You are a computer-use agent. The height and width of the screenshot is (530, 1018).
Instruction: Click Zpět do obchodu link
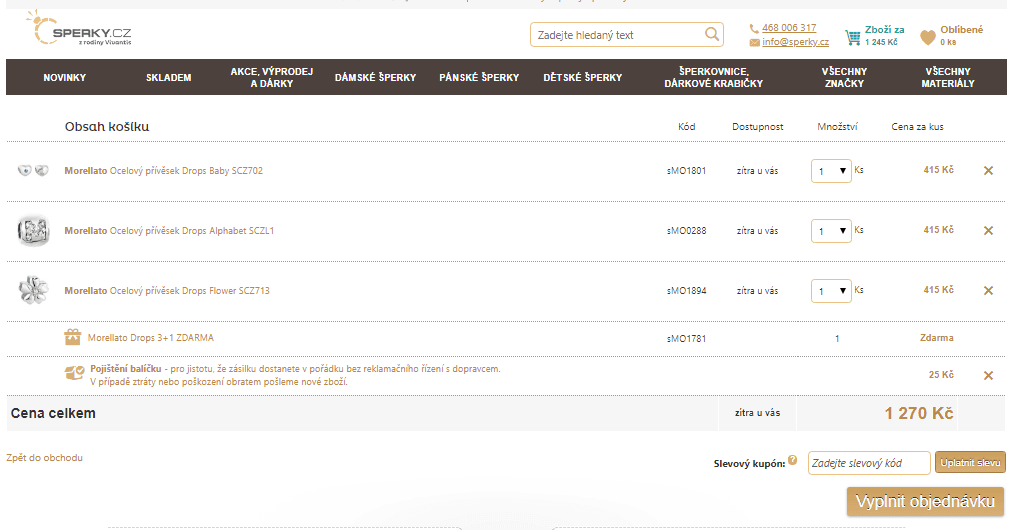tap(44, 458)
